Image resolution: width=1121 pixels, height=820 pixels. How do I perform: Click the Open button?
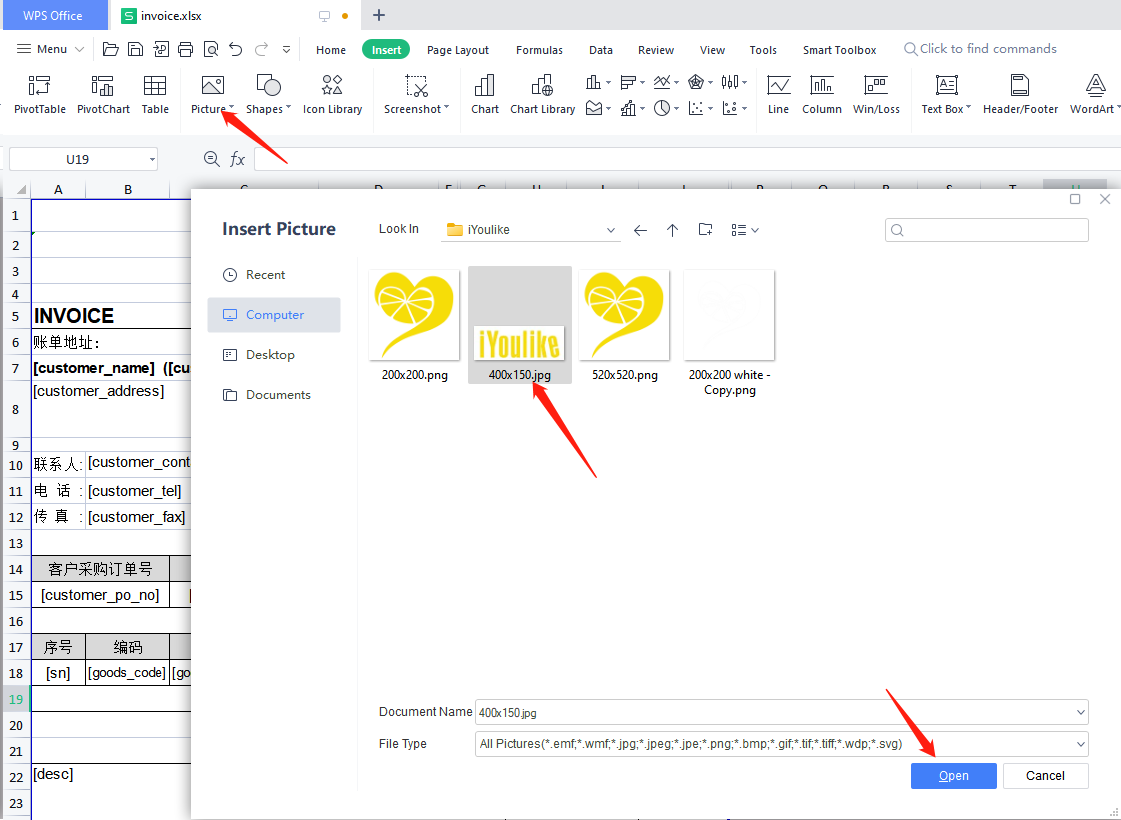[x=953, y=776]
